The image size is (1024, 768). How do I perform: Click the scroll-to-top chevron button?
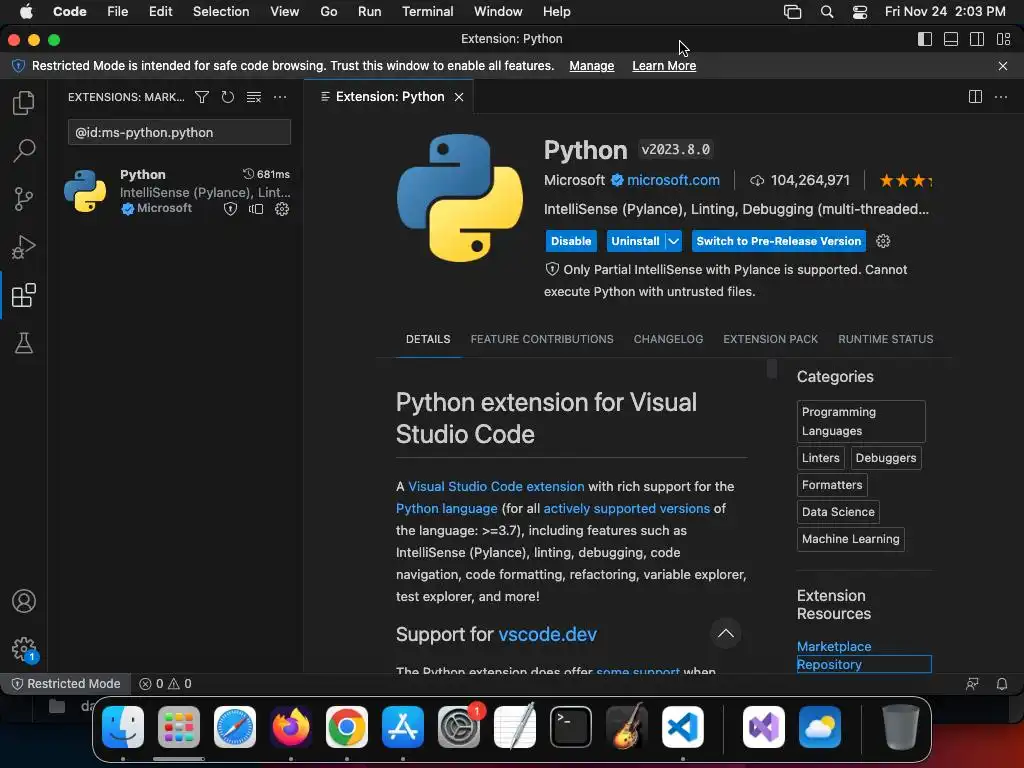click(726, 633)
